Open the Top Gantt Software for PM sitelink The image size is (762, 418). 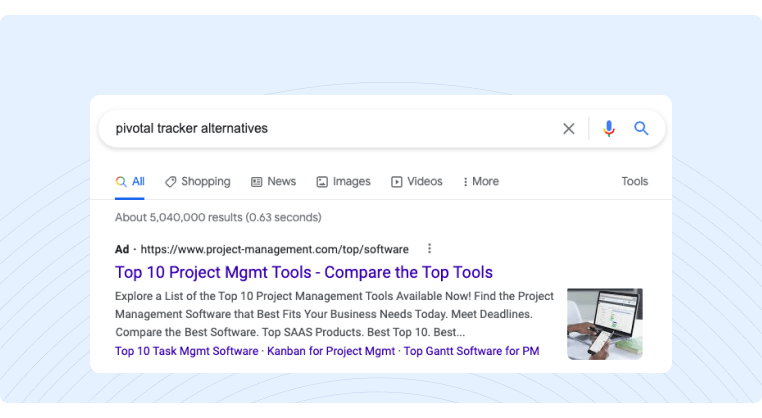[471, 351]
